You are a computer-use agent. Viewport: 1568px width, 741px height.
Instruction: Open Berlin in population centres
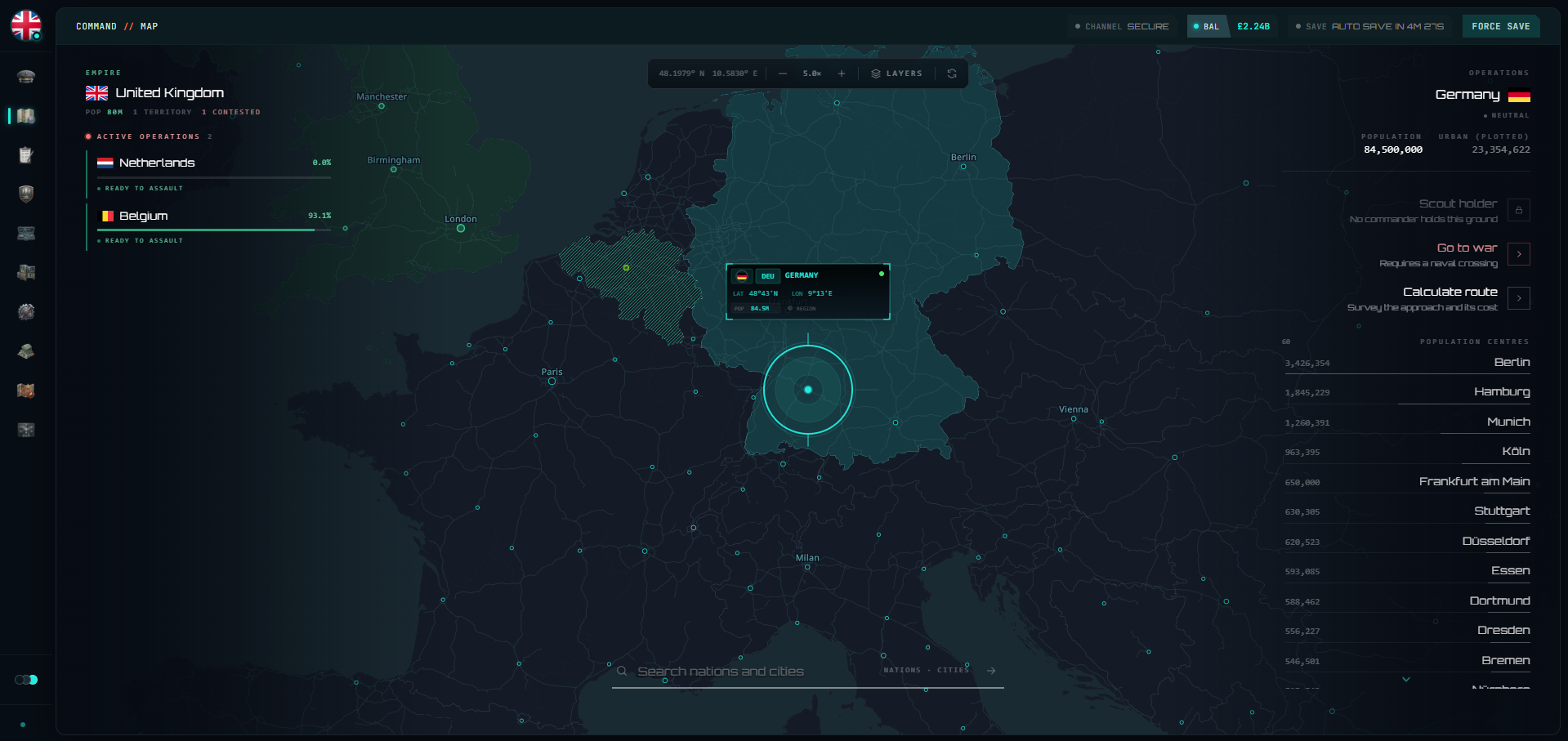click(x=1407, y=362)
